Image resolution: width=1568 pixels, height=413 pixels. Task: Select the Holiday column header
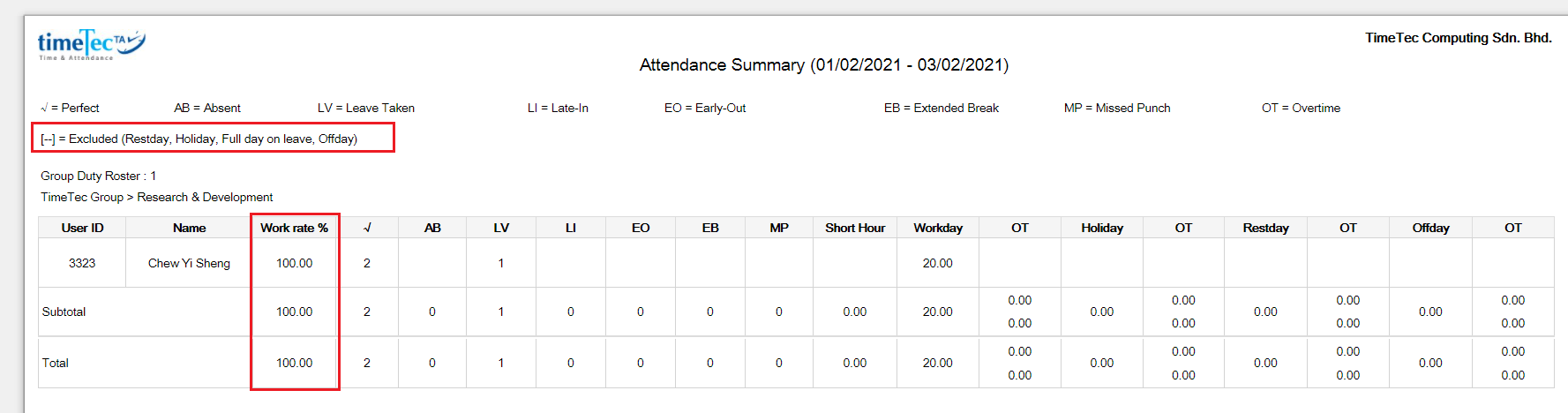pyautogui.click(x=1102, y=228)
